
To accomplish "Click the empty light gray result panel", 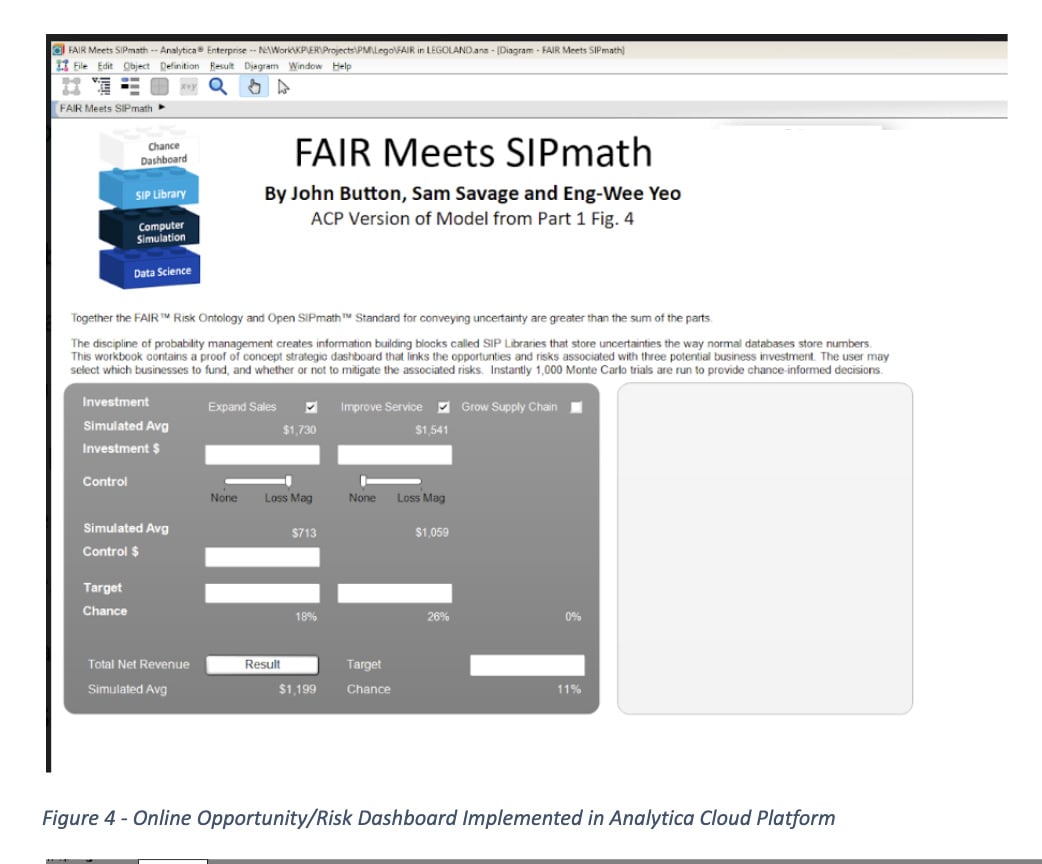I will coord(765,548).
